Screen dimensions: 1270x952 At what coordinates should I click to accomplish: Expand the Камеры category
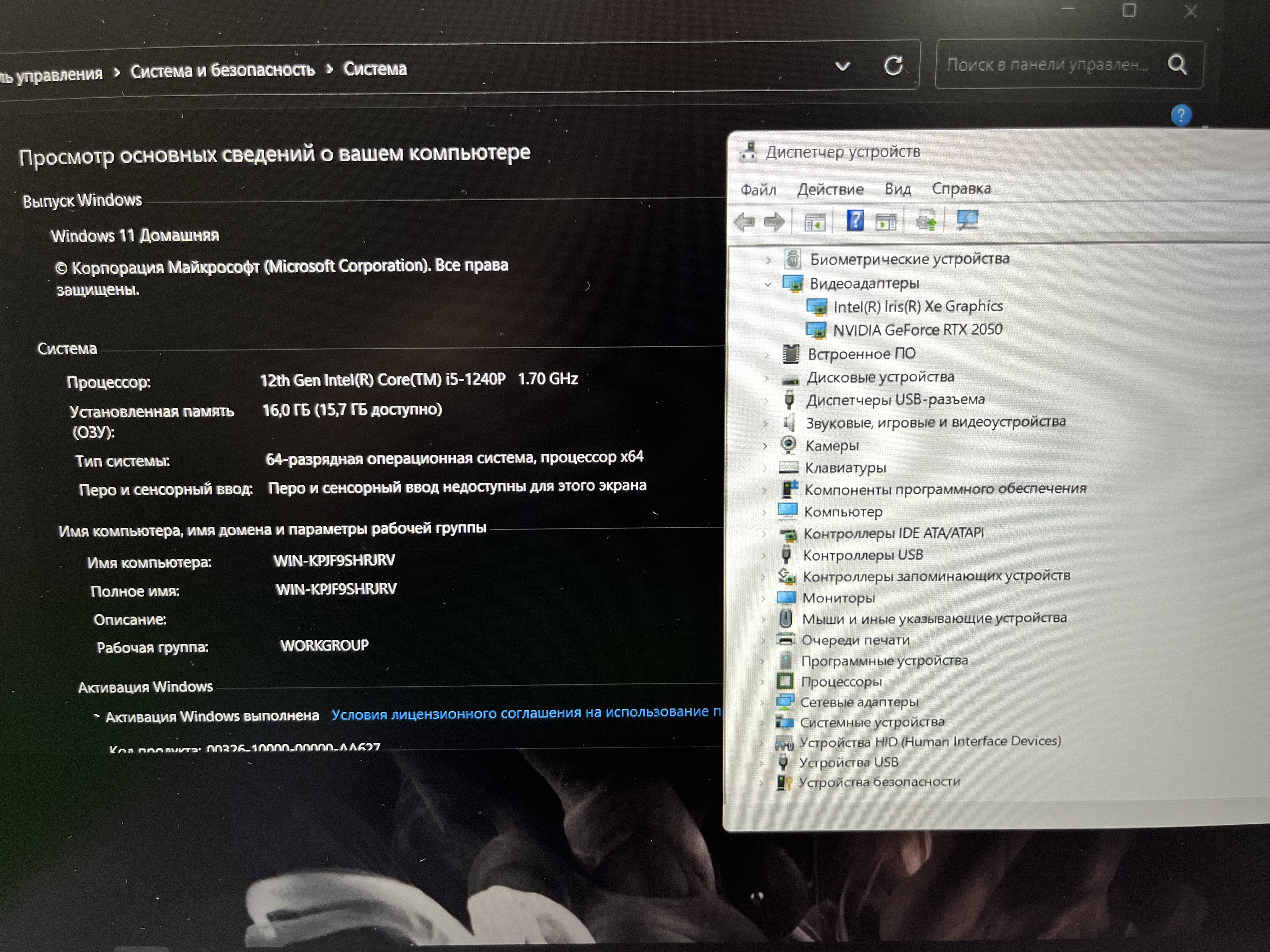[x=765, y=446]
